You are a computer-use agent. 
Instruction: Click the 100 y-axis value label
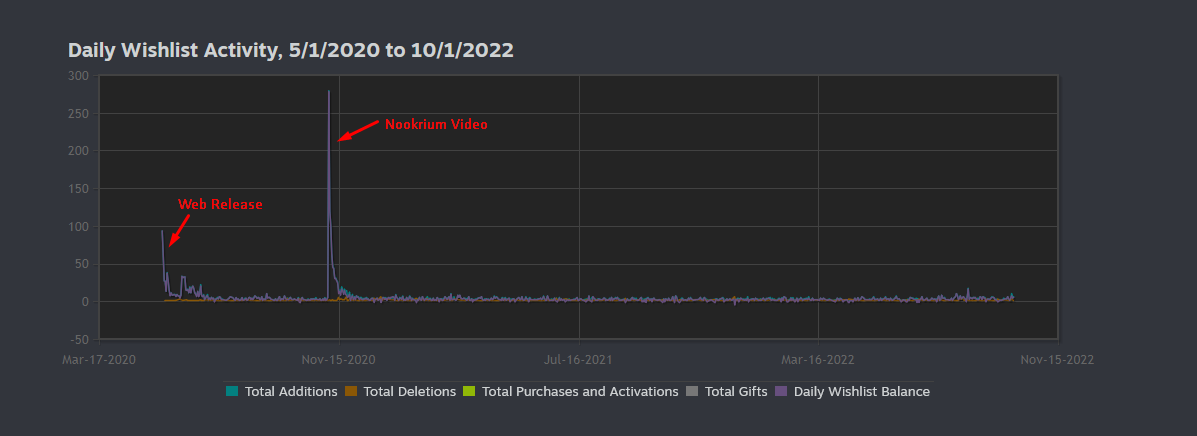(x=79, y=227)
